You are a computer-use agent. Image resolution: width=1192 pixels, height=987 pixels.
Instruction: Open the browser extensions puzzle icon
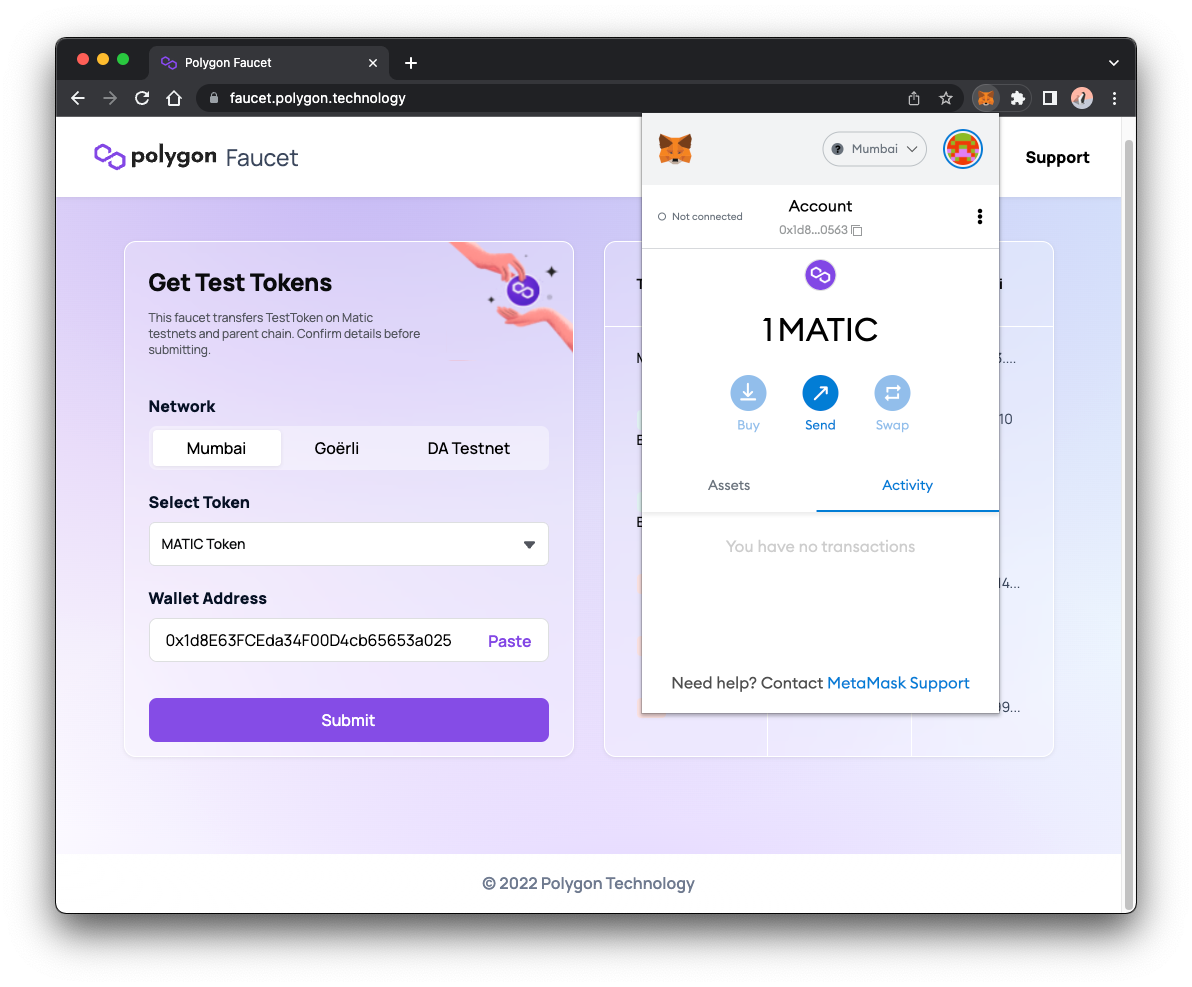(x=1017, y=98)
